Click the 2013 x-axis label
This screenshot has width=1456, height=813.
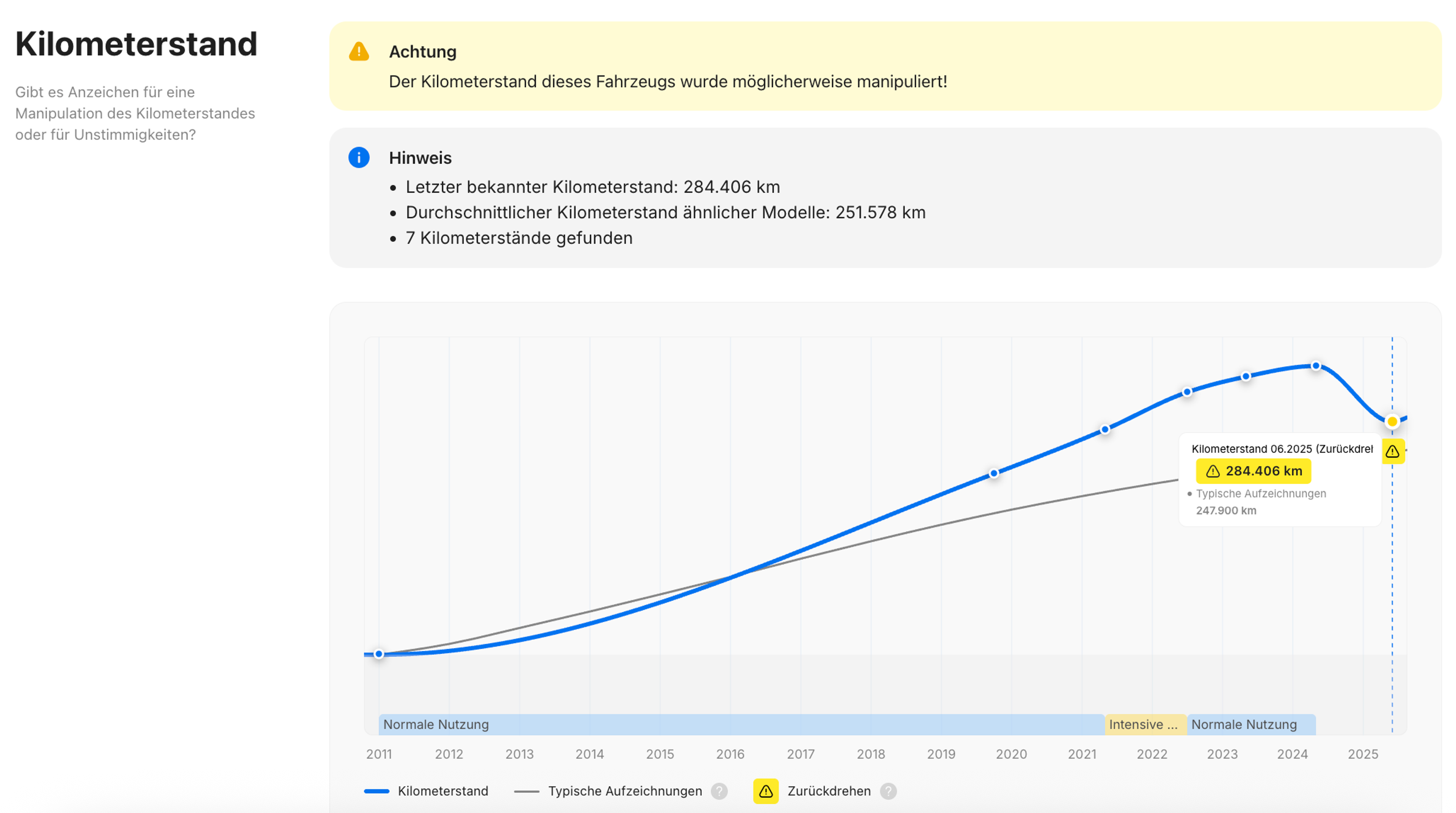pos(519,754)
